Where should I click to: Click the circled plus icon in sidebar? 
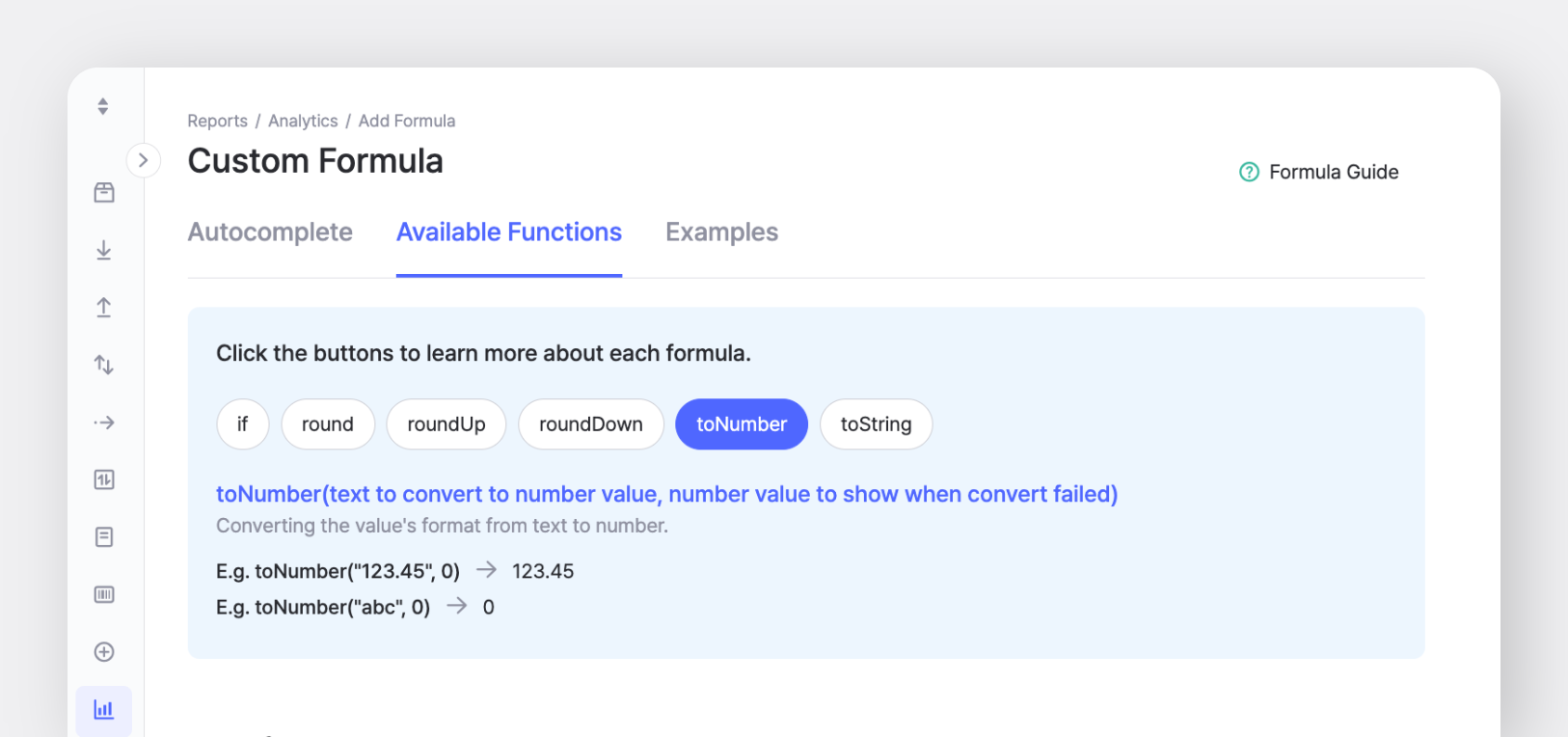[x=104, y=652]
